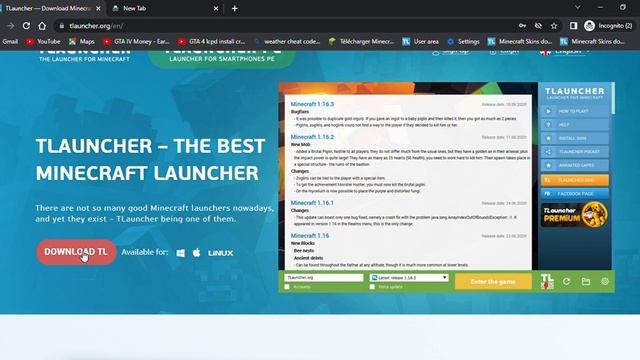Click the address bar URL field
The height and width of the screenshot is (360, 640).
coord(286,26)
